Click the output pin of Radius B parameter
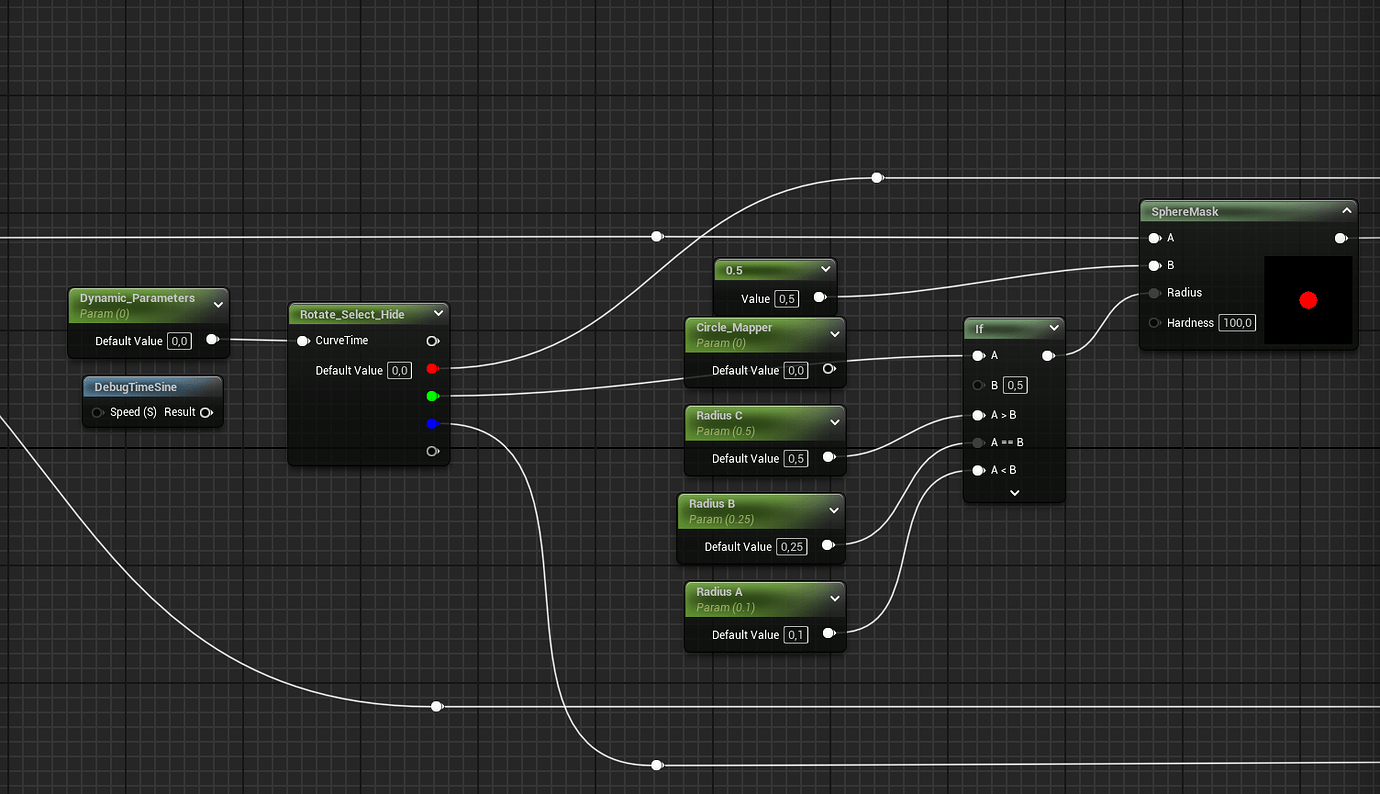This screenshot has height=794, width=1380. click(x=828, y=546)
